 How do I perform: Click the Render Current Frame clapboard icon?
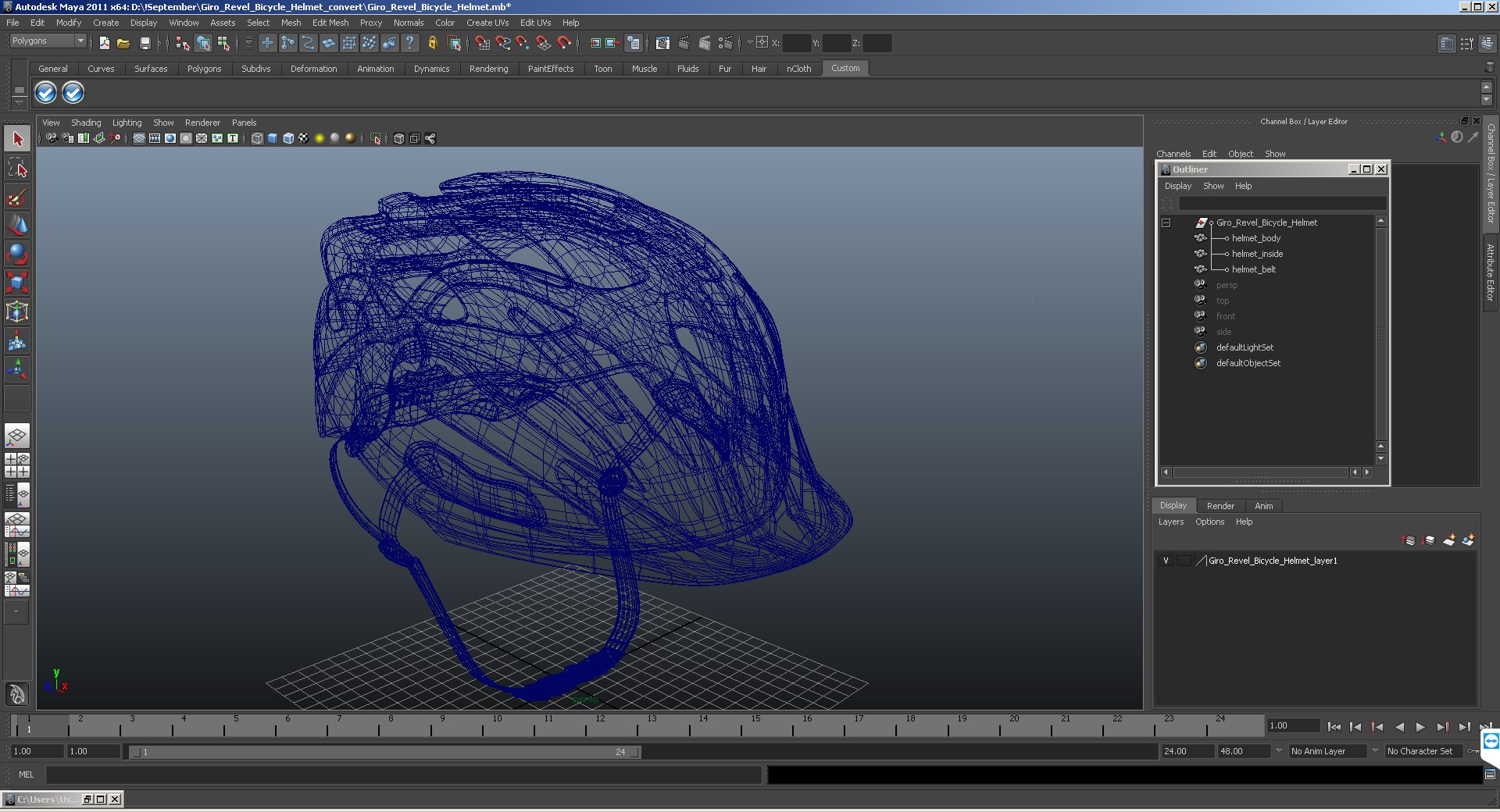(x=684, y=43)
